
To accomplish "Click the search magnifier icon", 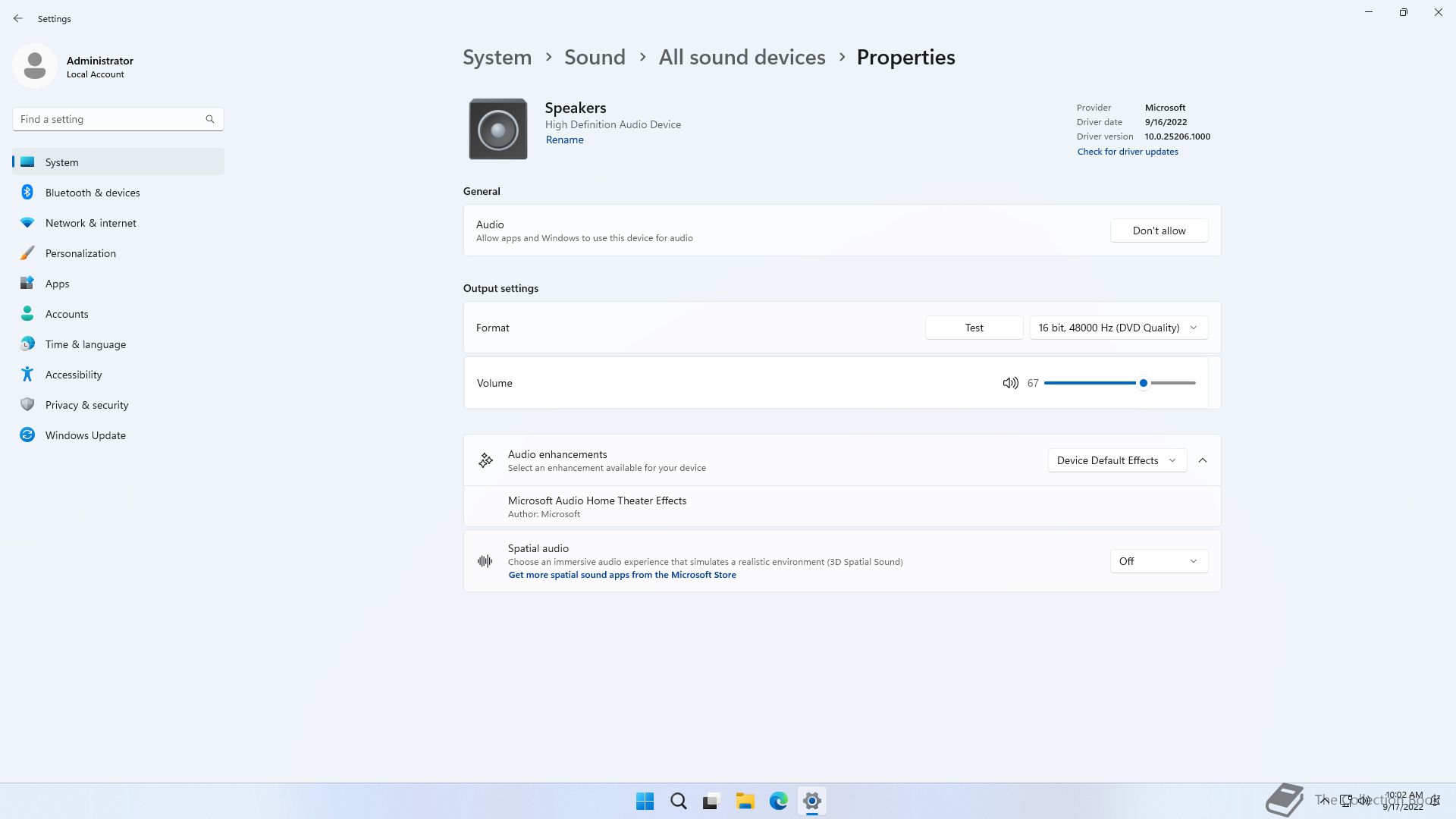I will click(x=210, y=119).
